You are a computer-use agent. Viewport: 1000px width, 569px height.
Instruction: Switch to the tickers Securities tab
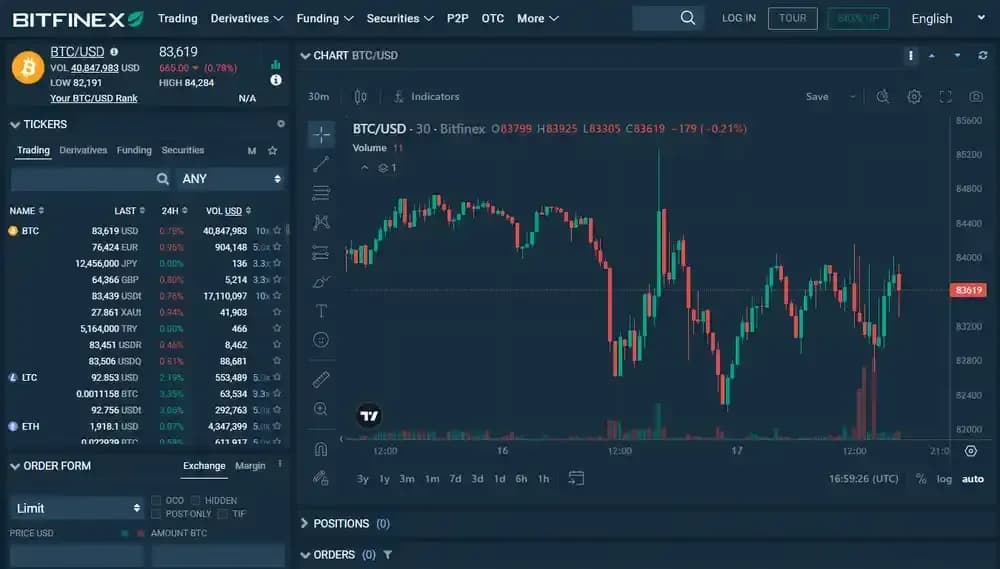pyautogui.click(x=182, y=150)
